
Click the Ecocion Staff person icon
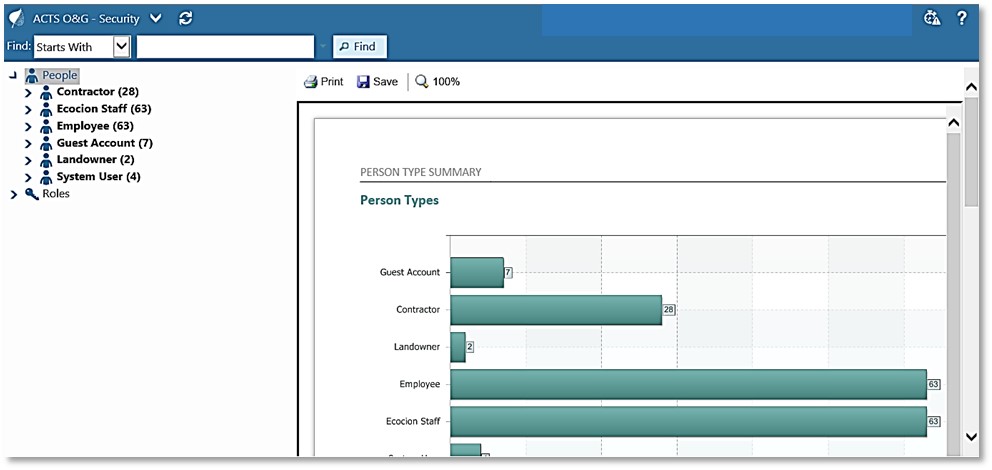coord(46,110)
